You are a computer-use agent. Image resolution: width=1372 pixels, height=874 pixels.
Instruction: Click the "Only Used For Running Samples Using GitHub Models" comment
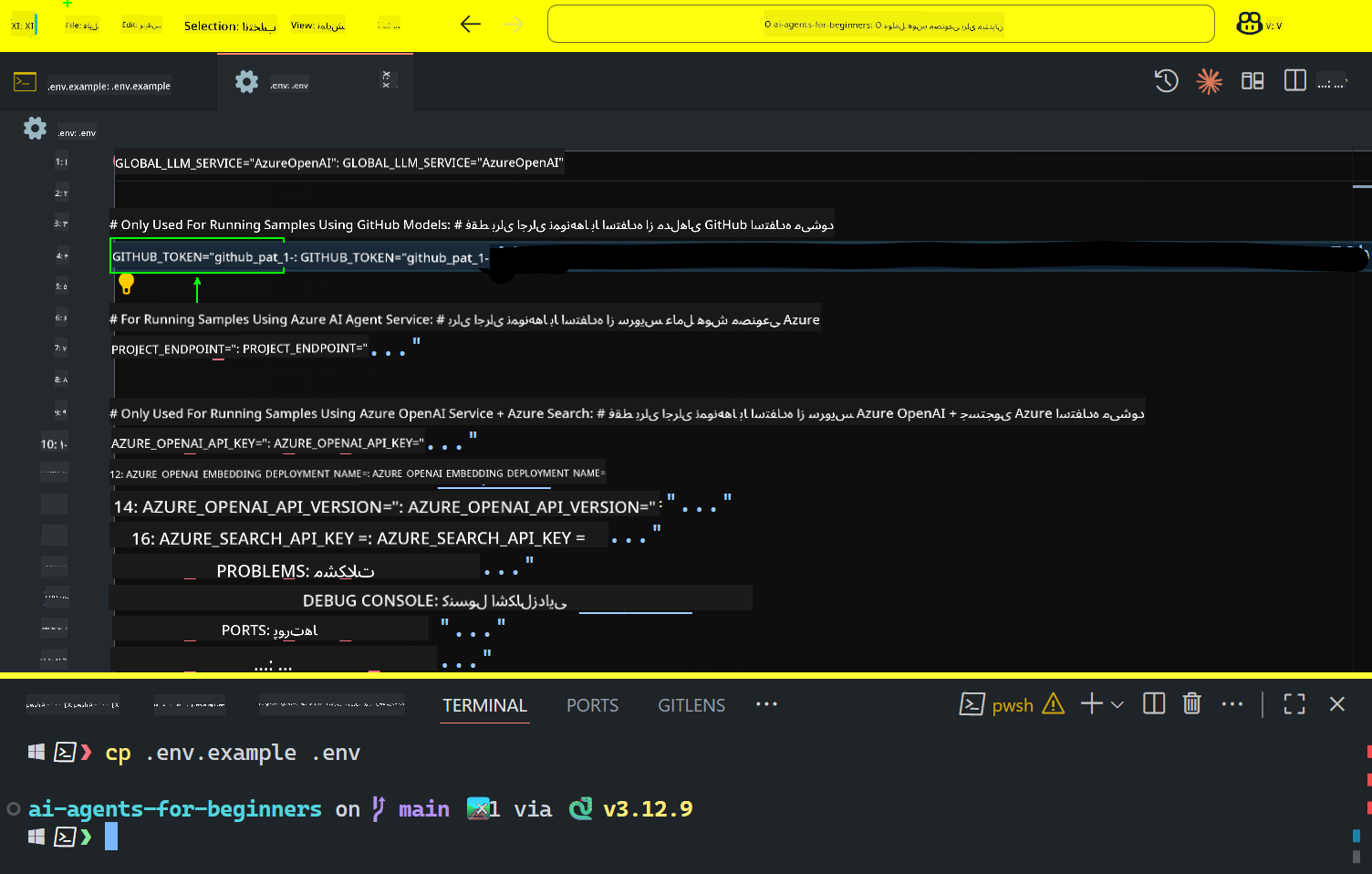click(472, 224)
